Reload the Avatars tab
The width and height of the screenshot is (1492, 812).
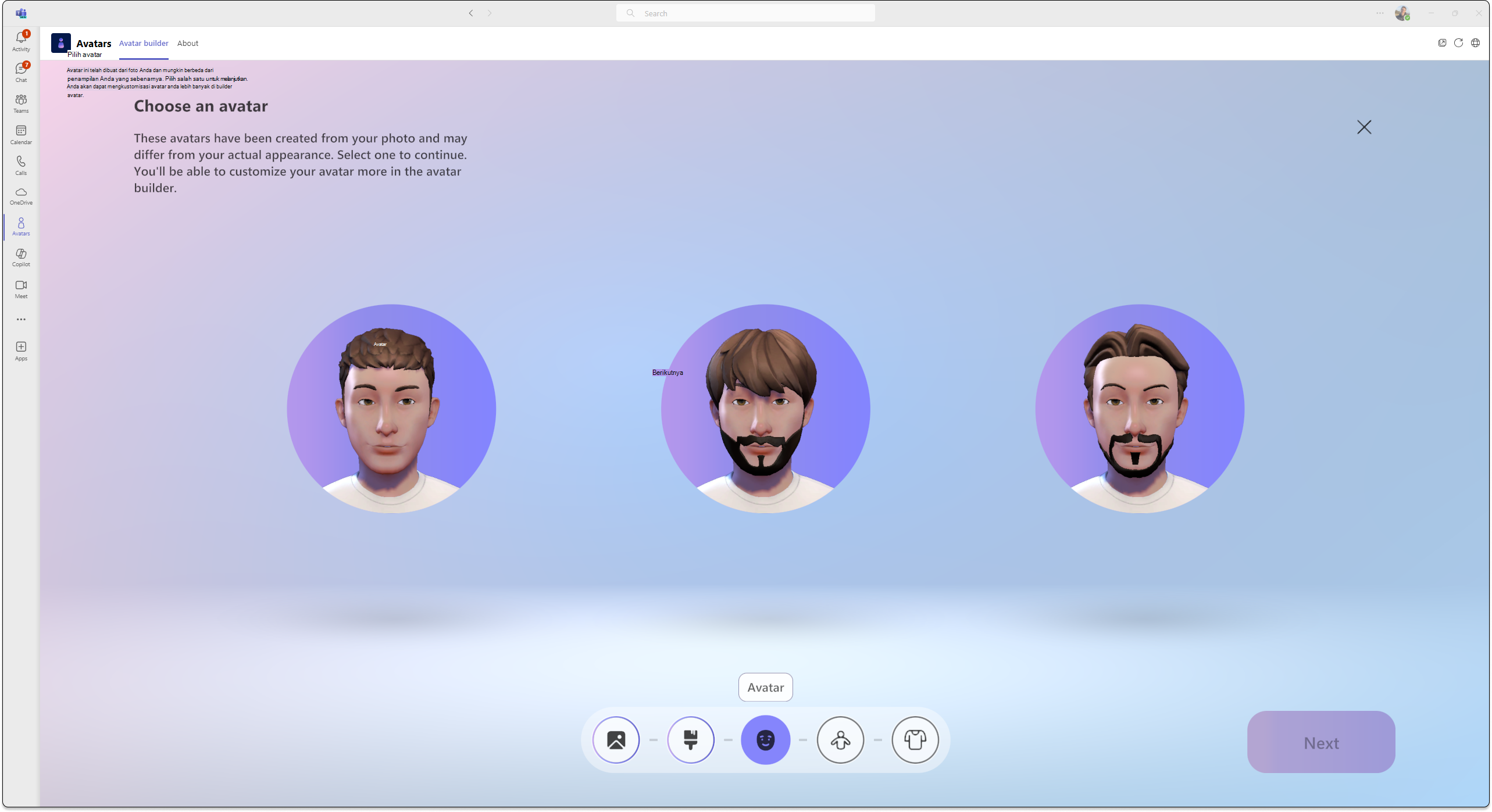[1458, 42]
